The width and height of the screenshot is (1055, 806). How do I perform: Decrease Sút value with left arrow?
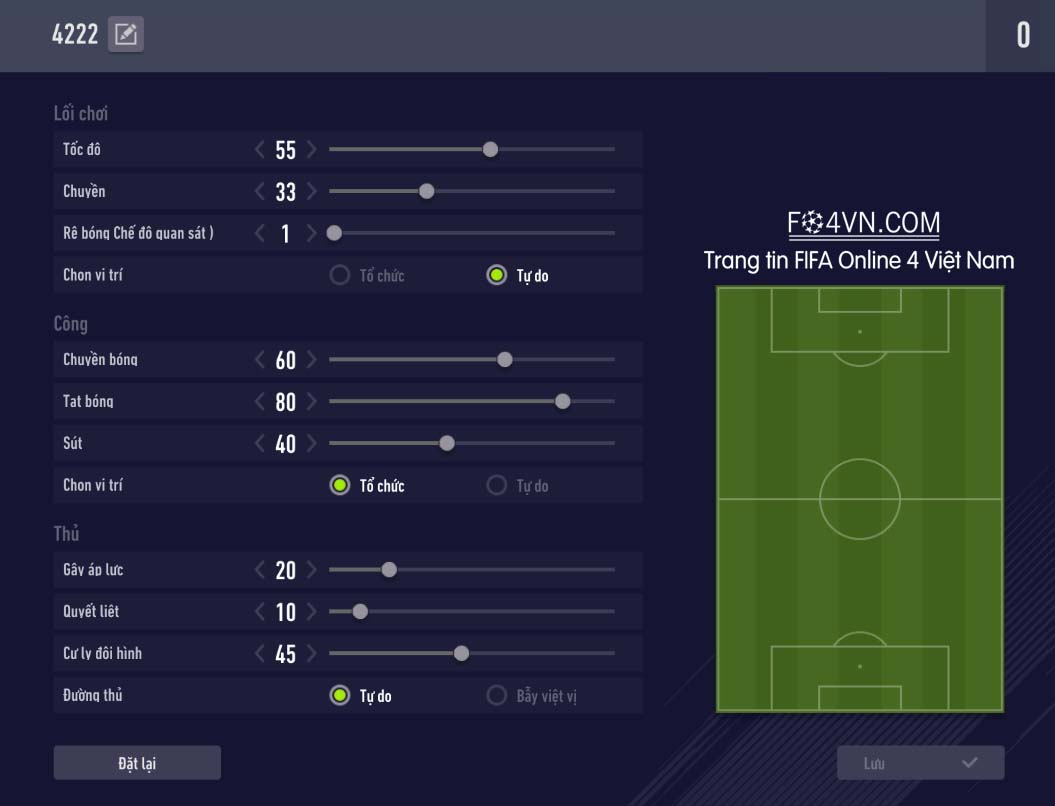coord(260,444)
